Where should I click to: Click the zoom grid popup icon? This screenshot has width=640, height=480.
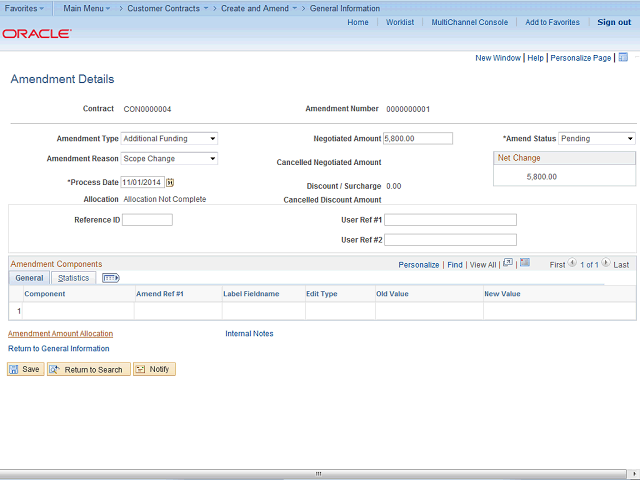(x=508, y=262)
